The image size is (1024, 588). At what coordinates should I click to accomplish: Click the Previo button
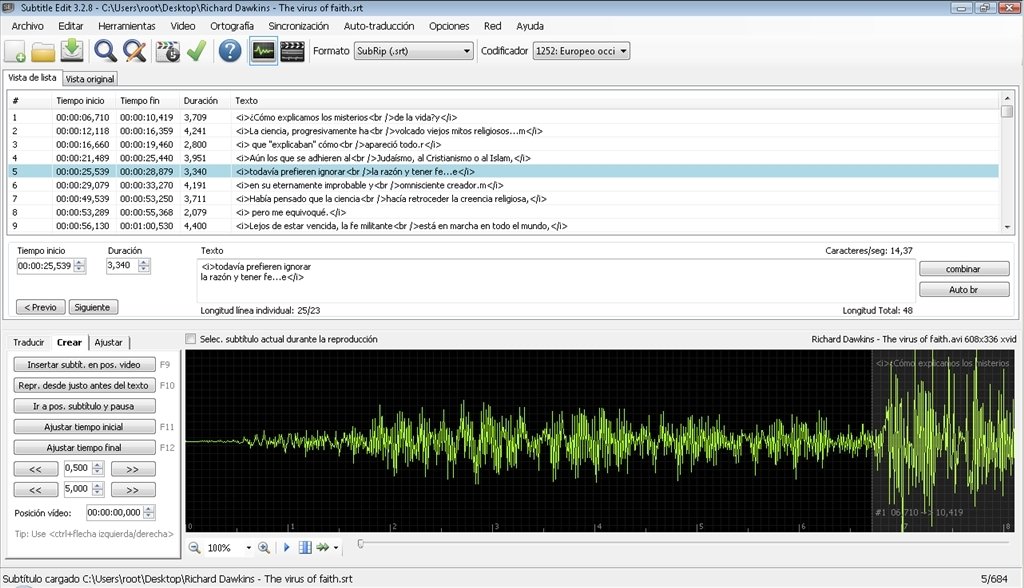coord(40,307)
